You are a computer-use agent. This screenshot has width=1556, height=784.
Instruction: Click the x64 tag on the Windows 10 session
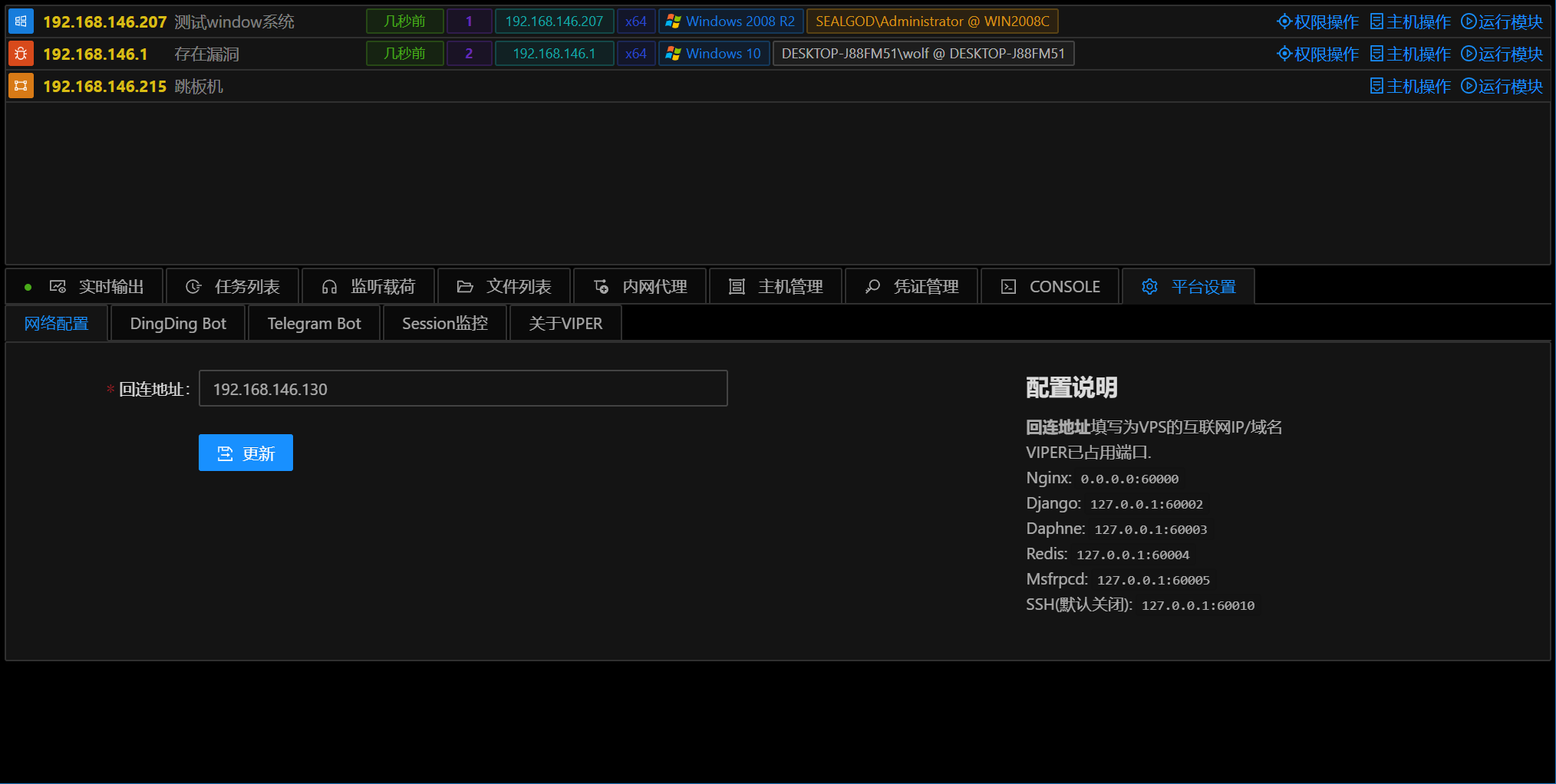point(636,54)
